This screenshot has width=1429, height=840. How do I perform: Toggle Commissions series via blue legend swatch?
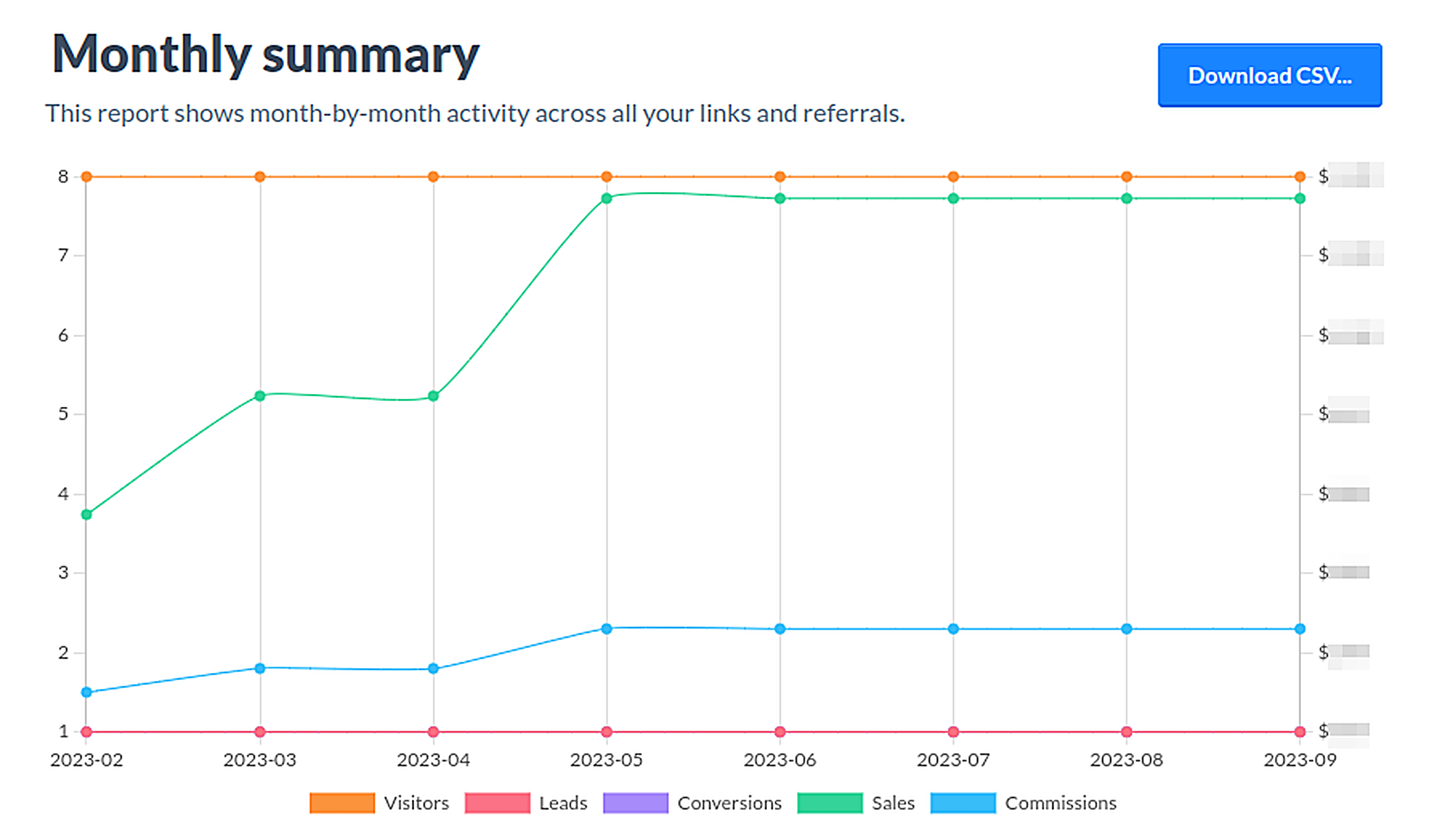[963, 803]
